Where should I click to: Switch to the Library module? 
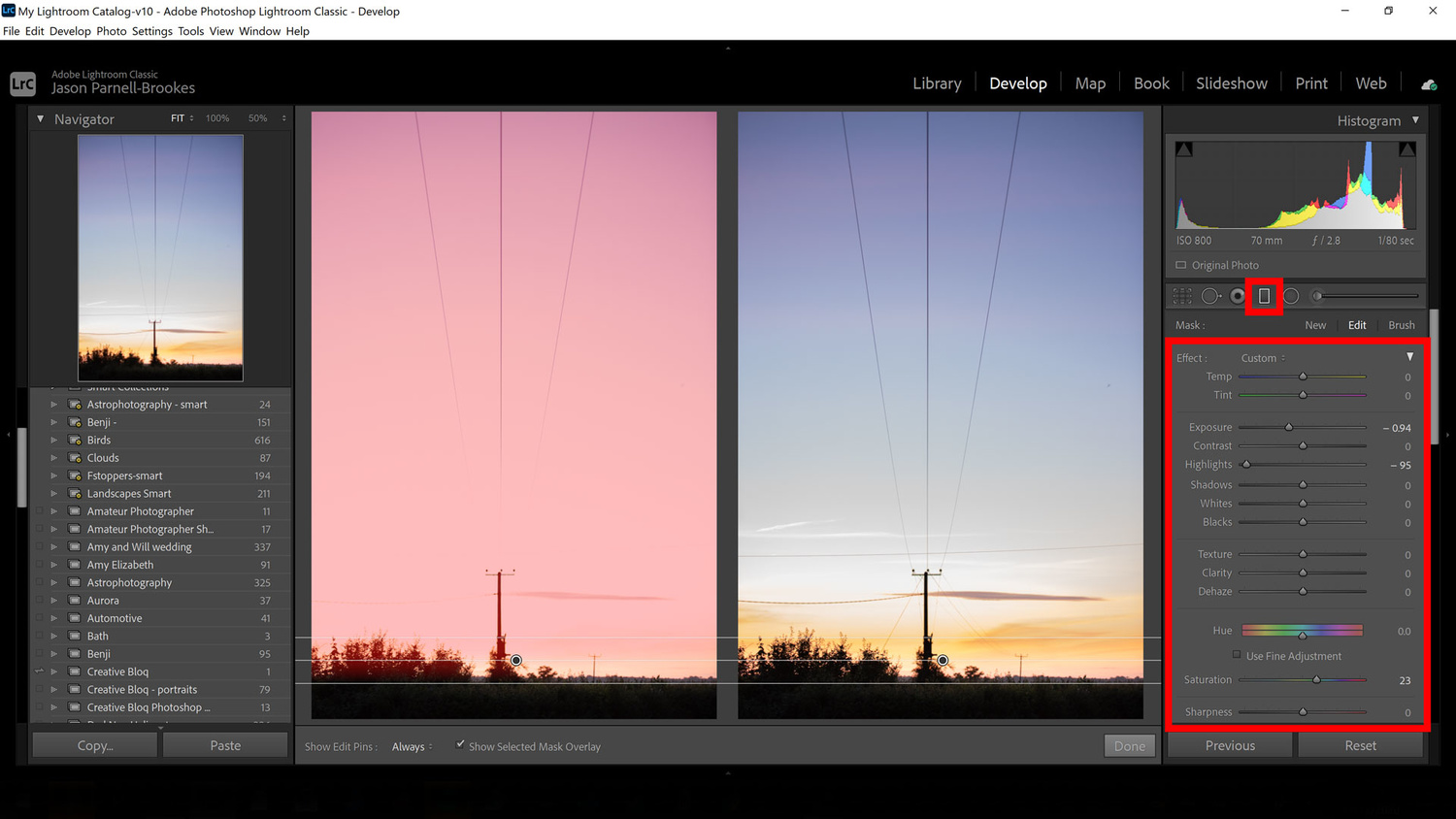[x=937, y=83]
